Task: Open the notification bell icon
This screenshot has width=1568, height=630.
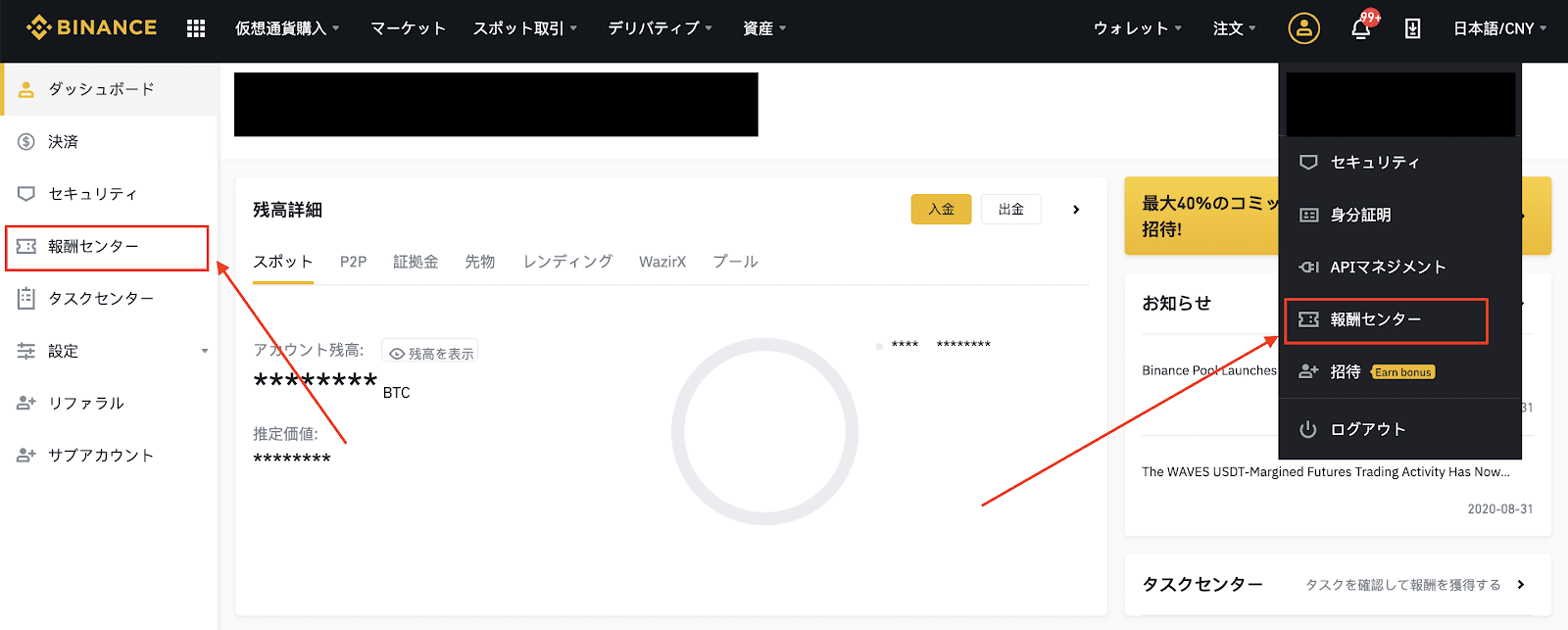Action: pyautogui.click(x=1361, y=28)
